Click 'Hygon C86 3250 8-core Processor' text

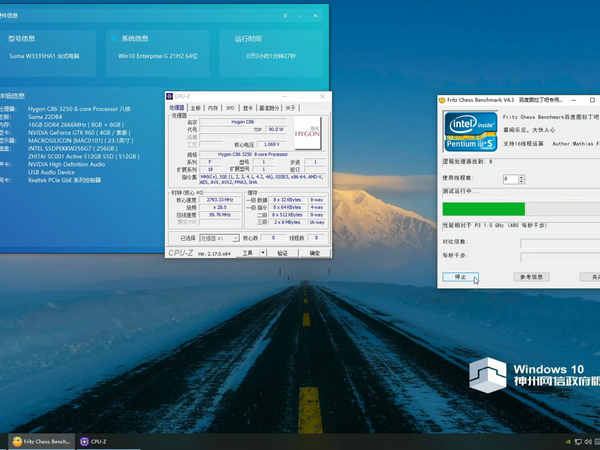(73, 109)
